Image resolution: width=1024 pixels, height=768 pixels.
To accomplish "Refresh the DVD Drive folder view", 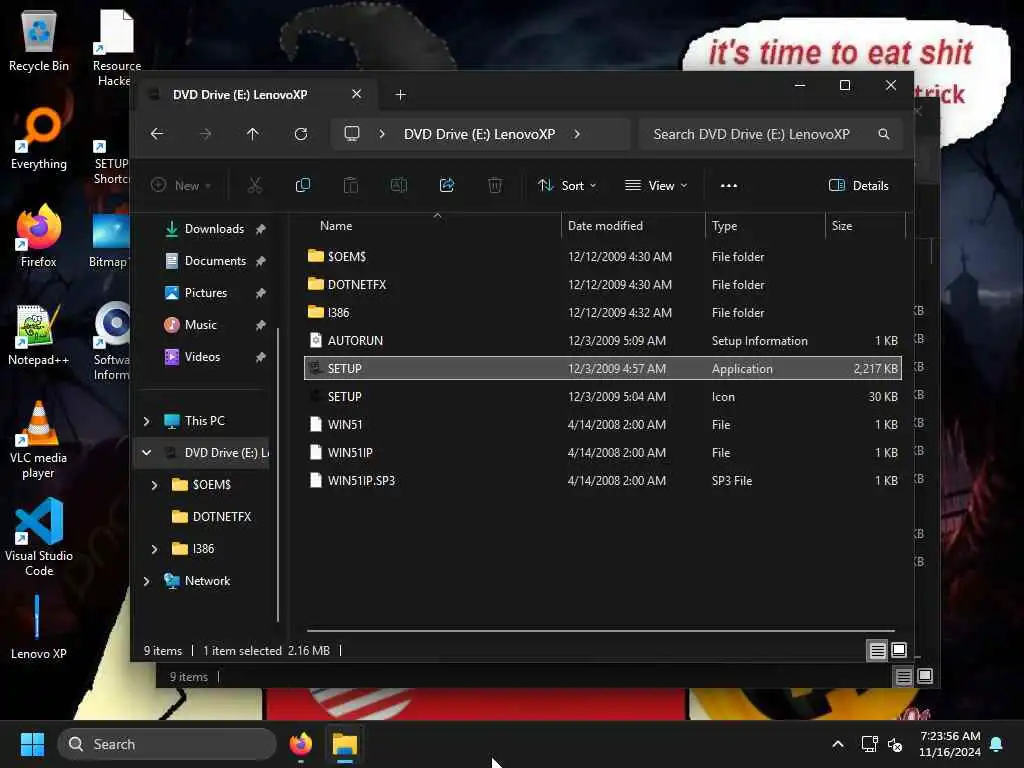I will [x=300, y=134].
